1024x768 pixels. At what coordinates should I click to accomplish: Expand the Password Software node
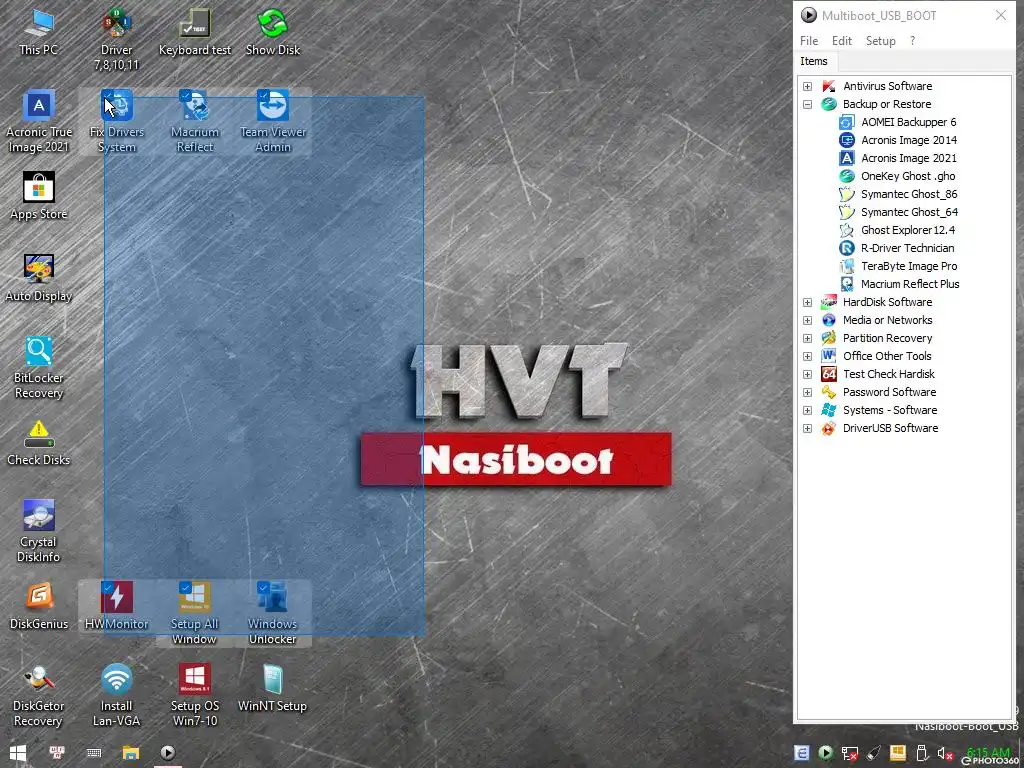(x=807, y=392)
